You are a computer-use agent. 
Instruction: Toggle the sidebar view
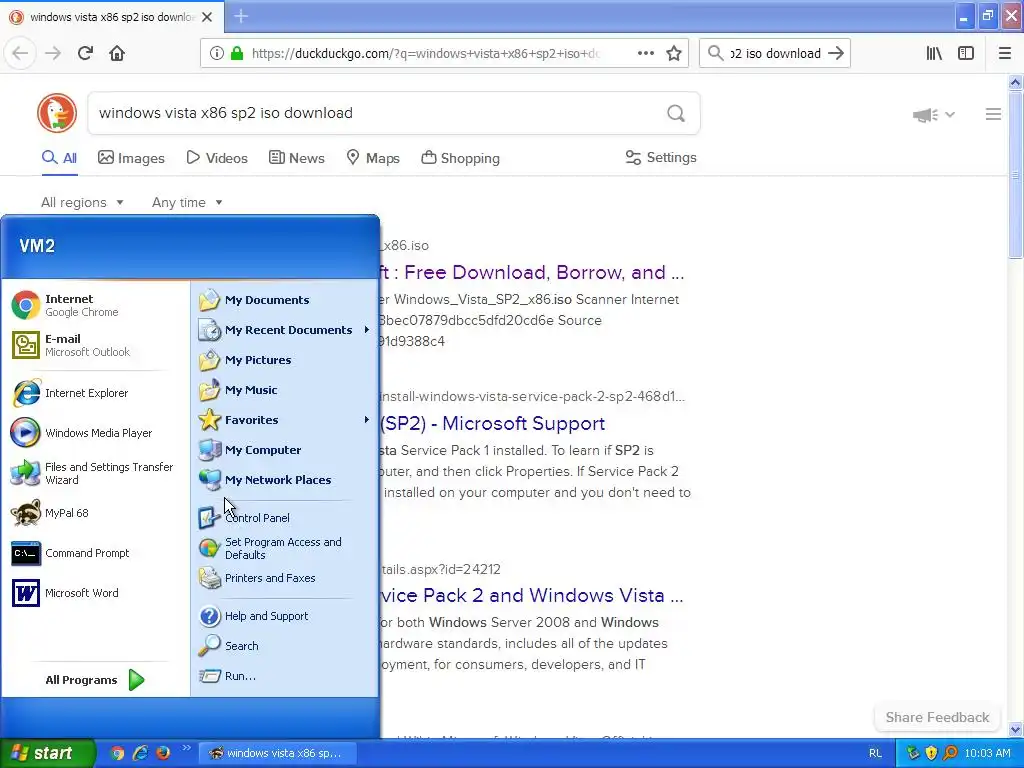click(966, 53)
